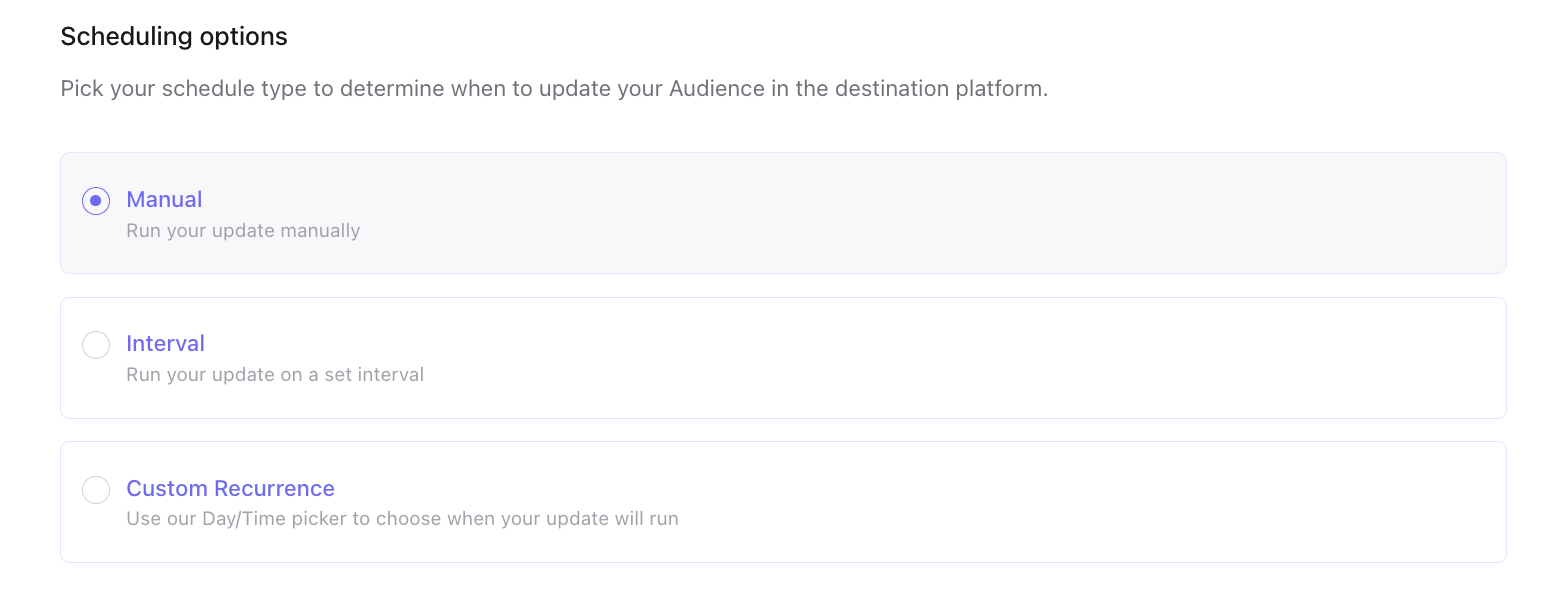Screen dimensions: 1566x604
Task: Click the Manual option title
Action: pyautogui.click(x=164, y=200)
